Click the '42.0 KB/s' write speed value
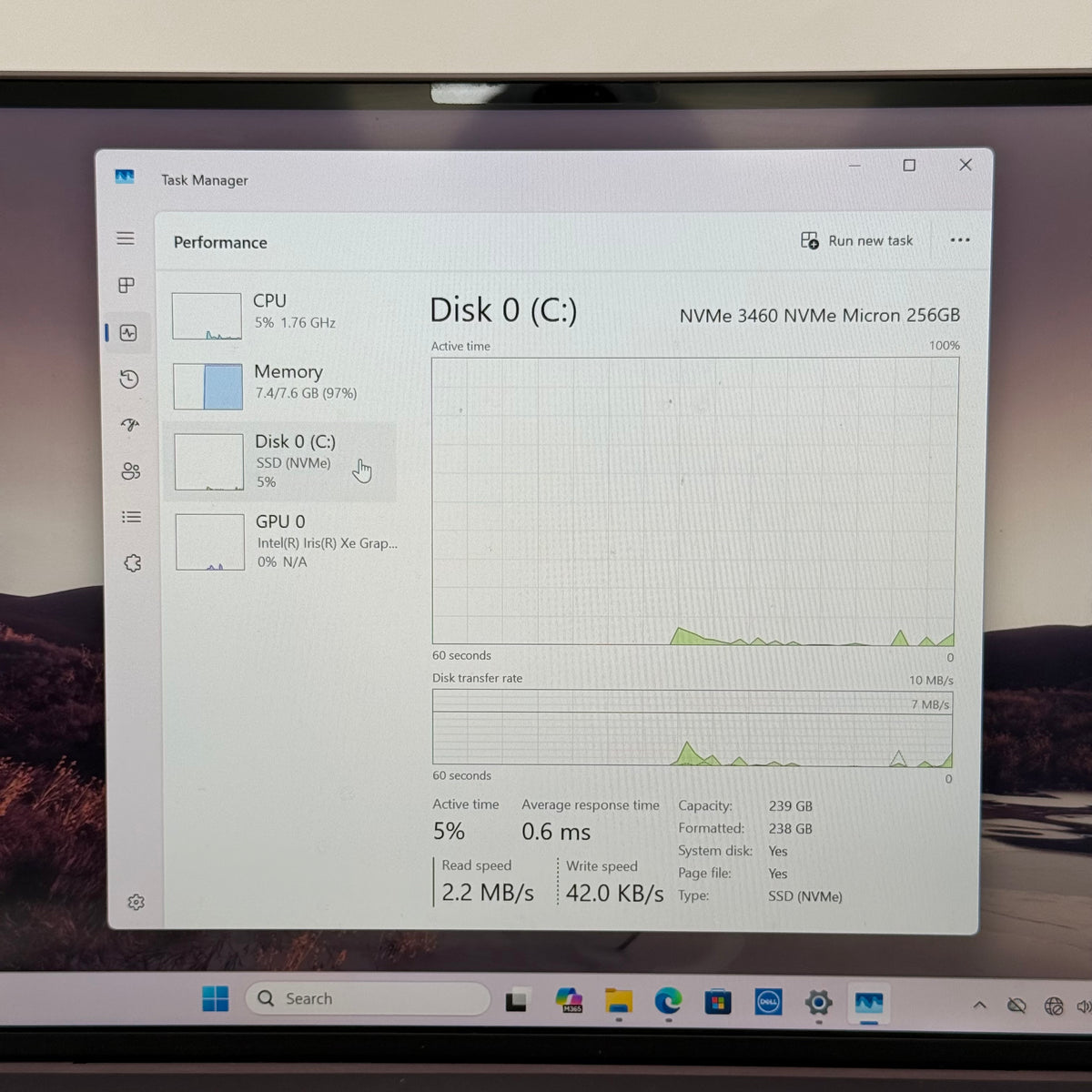The width and height of the screenshot is (1092, 1092). pos(615,894)
